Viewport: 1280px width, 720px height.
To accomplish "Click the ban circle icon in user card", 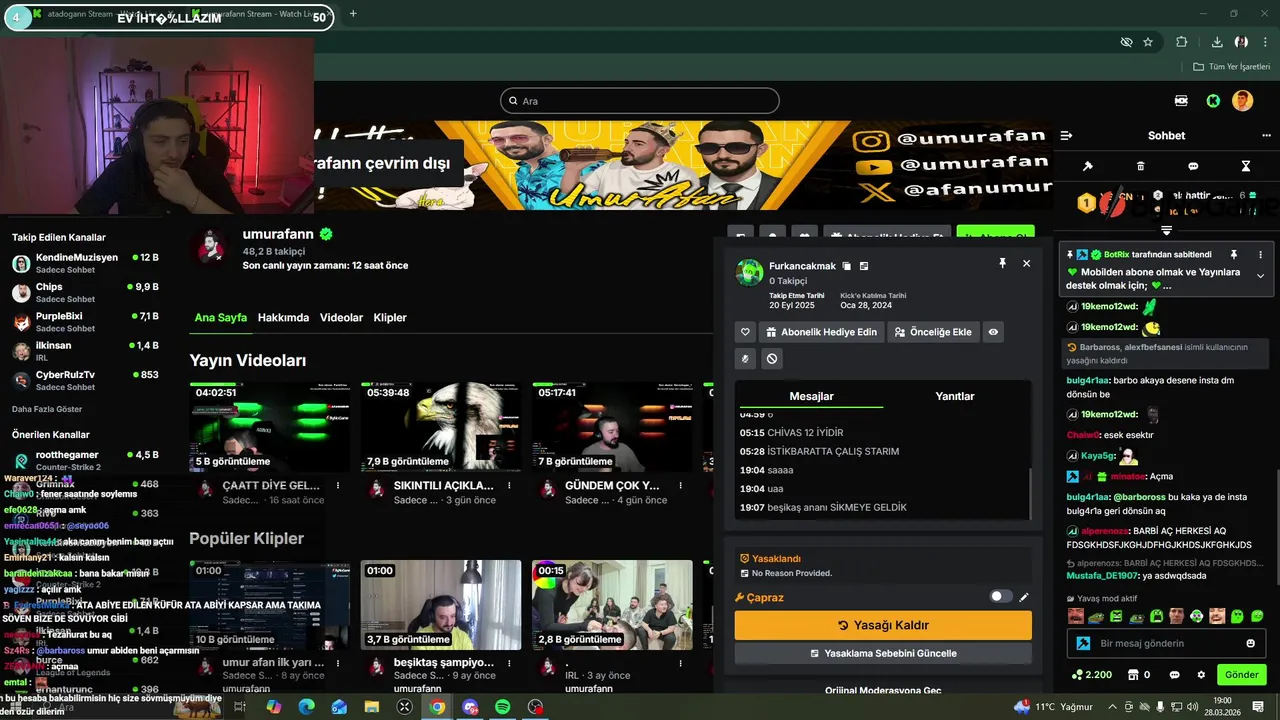I will tap(772, 358).
